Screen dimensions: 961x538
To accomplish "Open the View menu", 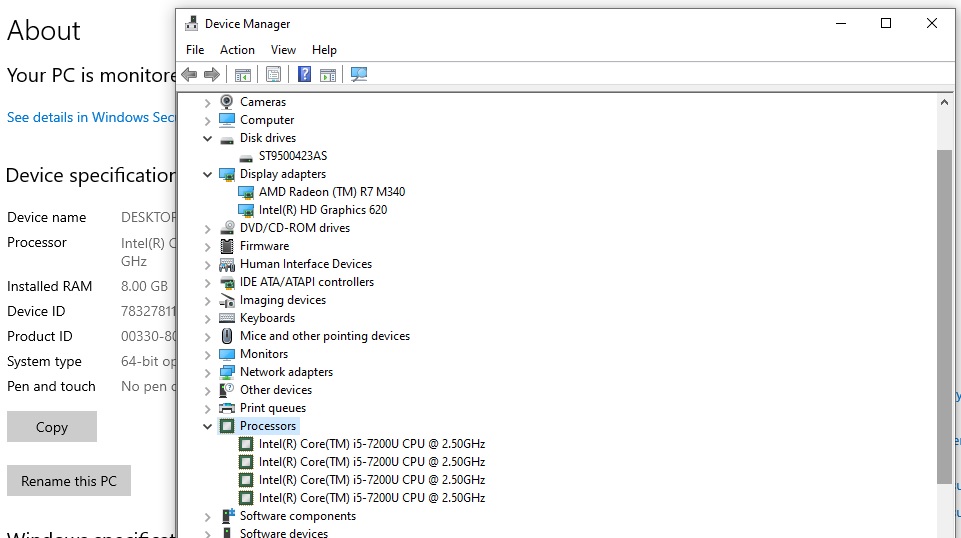I will 283,50.
